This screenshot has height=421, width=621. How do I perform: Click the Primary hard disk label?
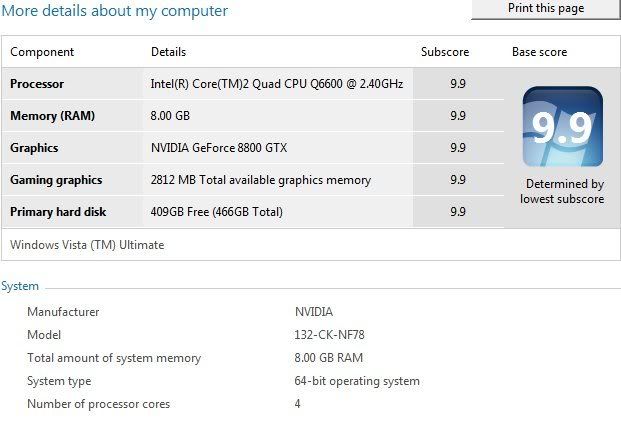(58, 212)
